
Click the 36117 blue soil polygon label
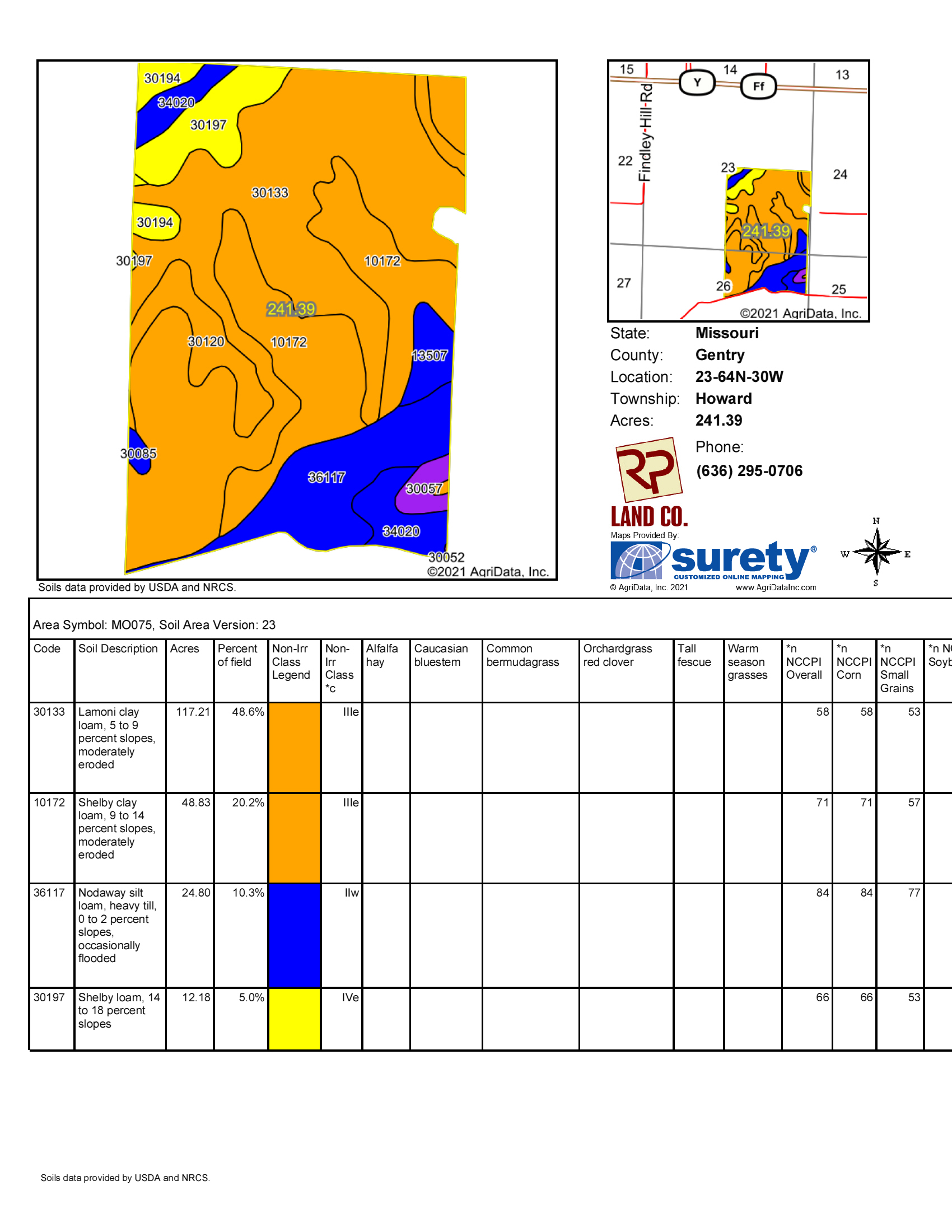coord(326,477)
